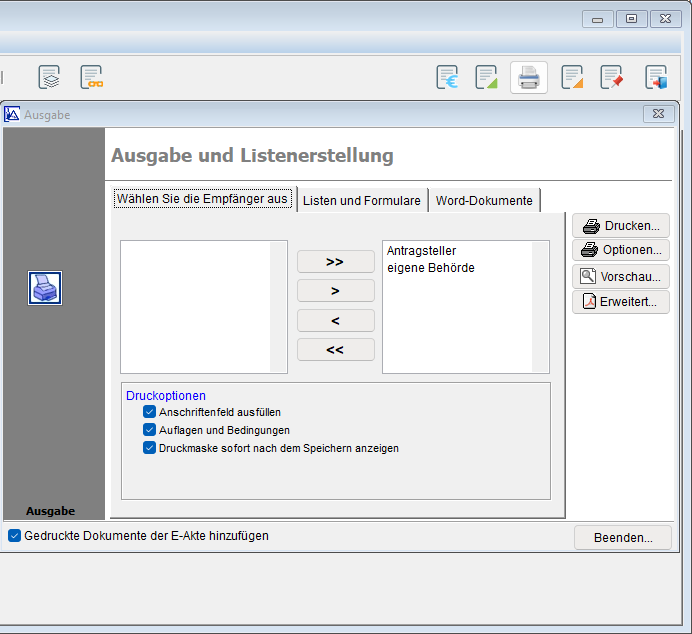Open the Word-Dokumente tab
The height and width of the screenshot is (634, 692).
point(484,200)
